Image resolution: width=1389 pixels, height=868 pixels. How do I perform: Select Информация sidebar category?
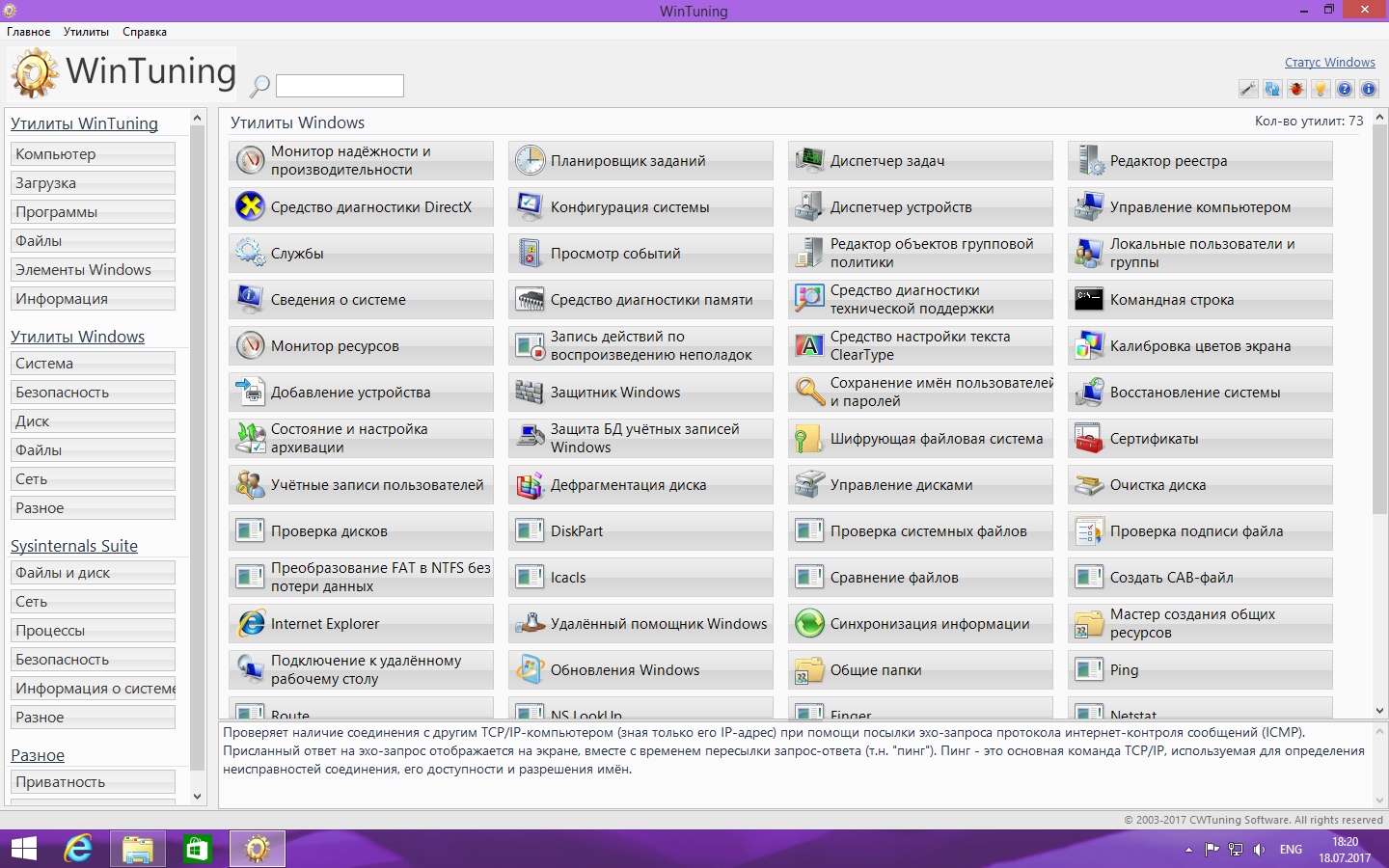click(x=93, y=298)
